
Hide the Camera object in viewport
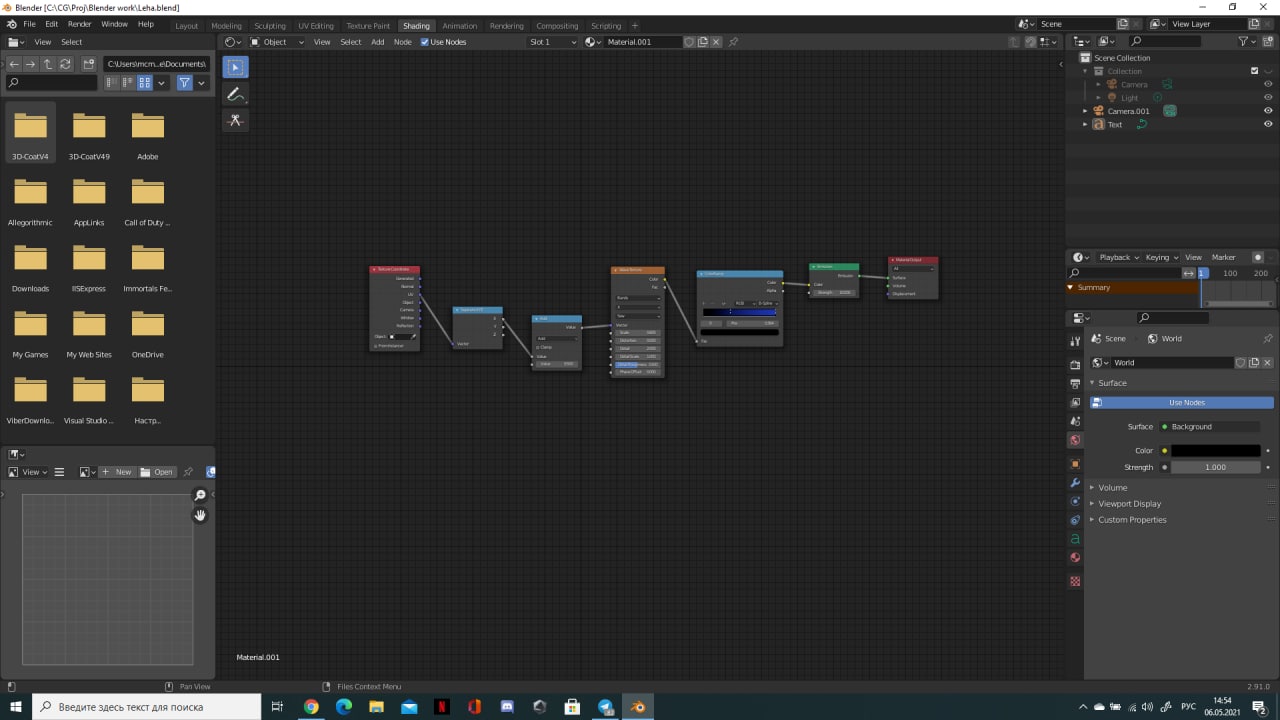1268,84
